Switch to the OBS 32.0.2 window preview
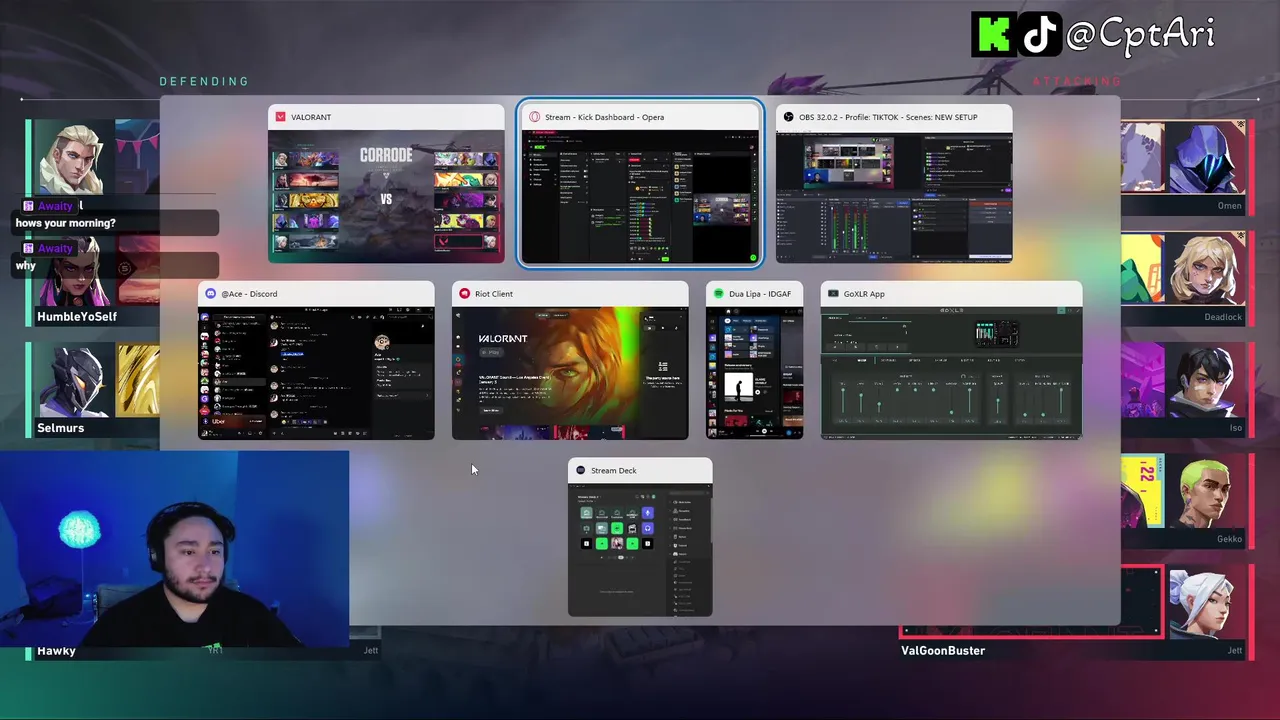Screen dimensions: 1280x720 [894, 184]
